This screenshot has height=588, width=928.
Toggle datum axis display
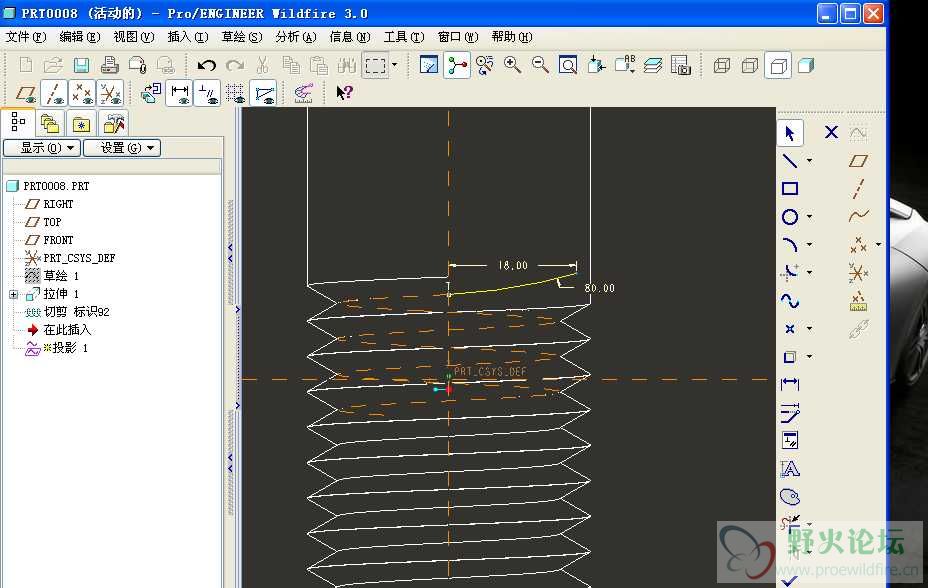click(54, 93)
